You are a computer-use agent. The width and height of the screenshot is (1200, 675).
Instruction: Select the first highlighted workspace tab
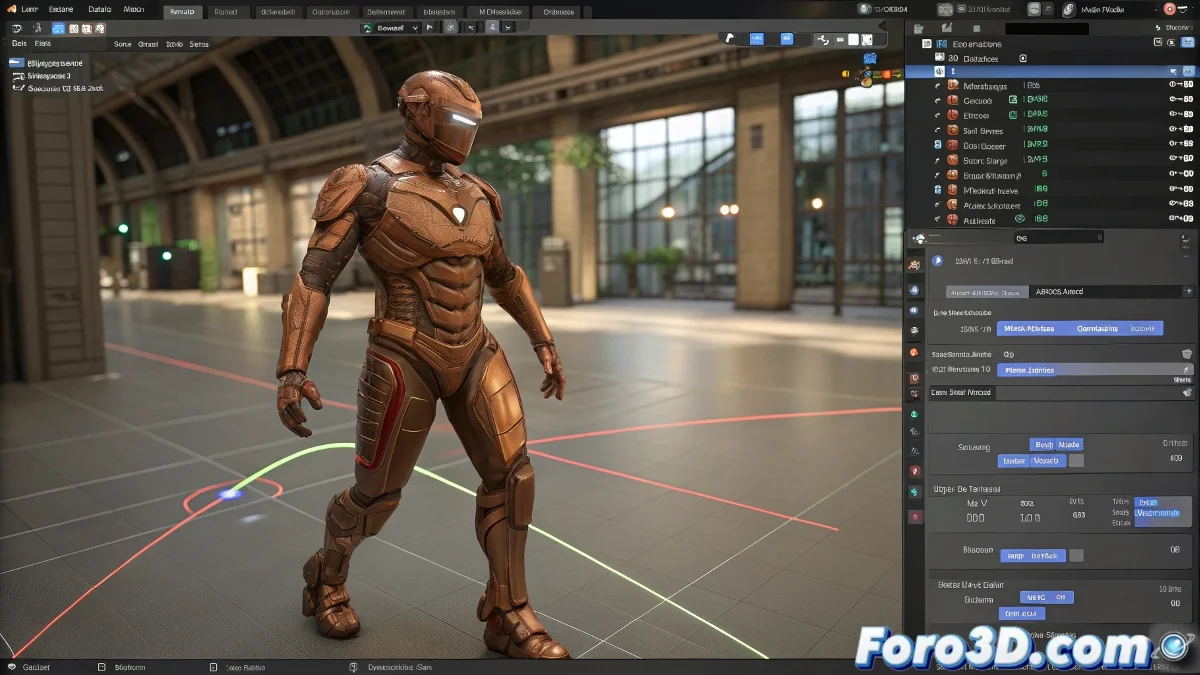(x=181, y=12)
